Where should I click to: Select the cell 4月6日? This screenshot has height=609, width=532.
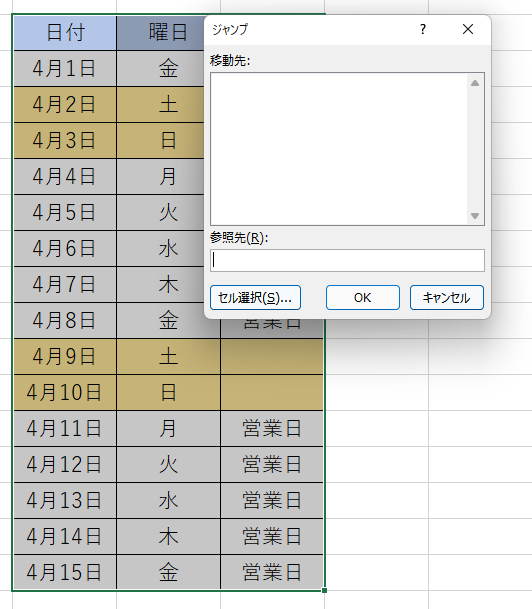tap(65, 248)
